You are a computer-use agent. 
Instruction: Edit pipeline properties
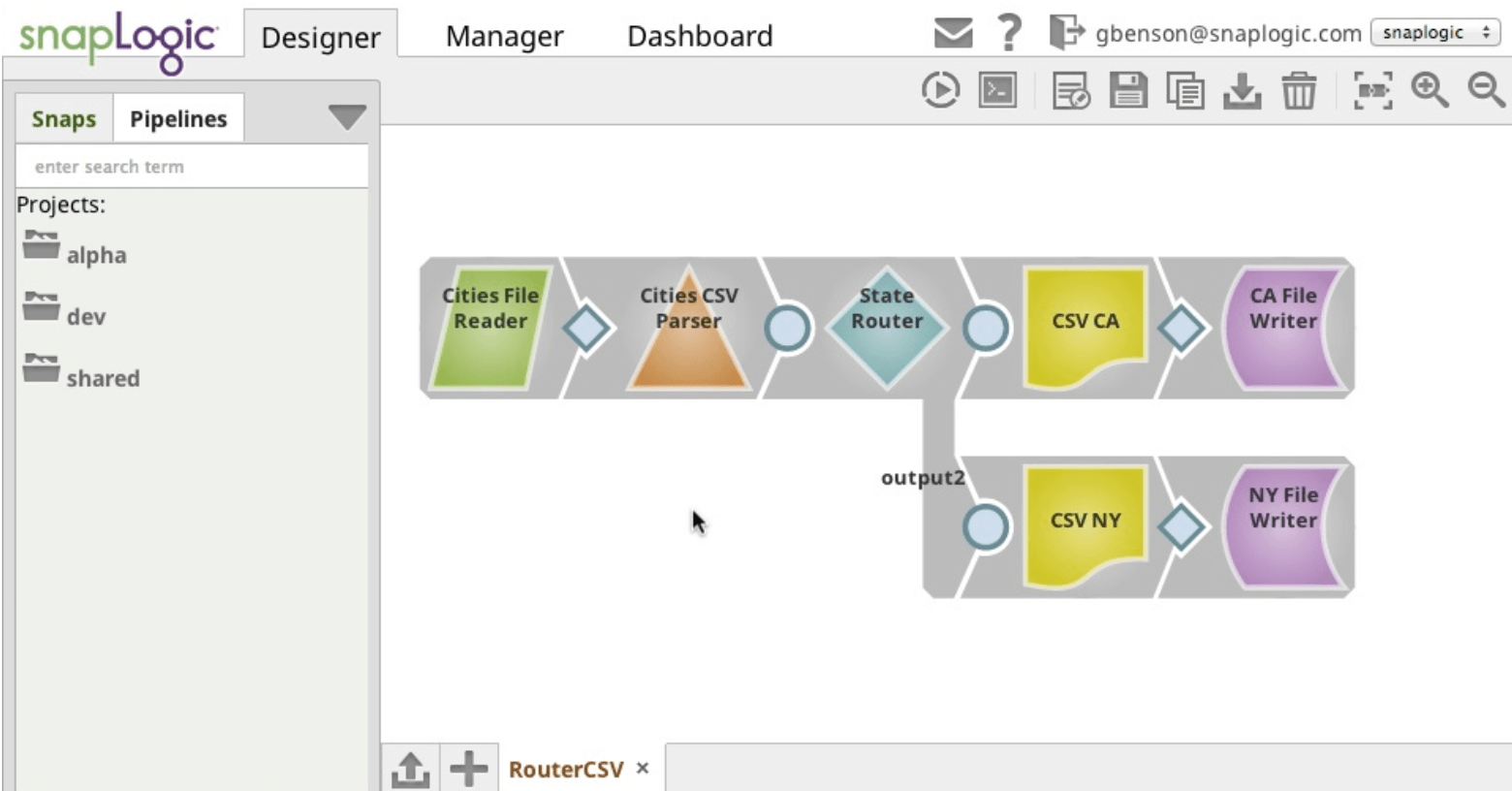pyautogui.click(x=1071, y=90)
